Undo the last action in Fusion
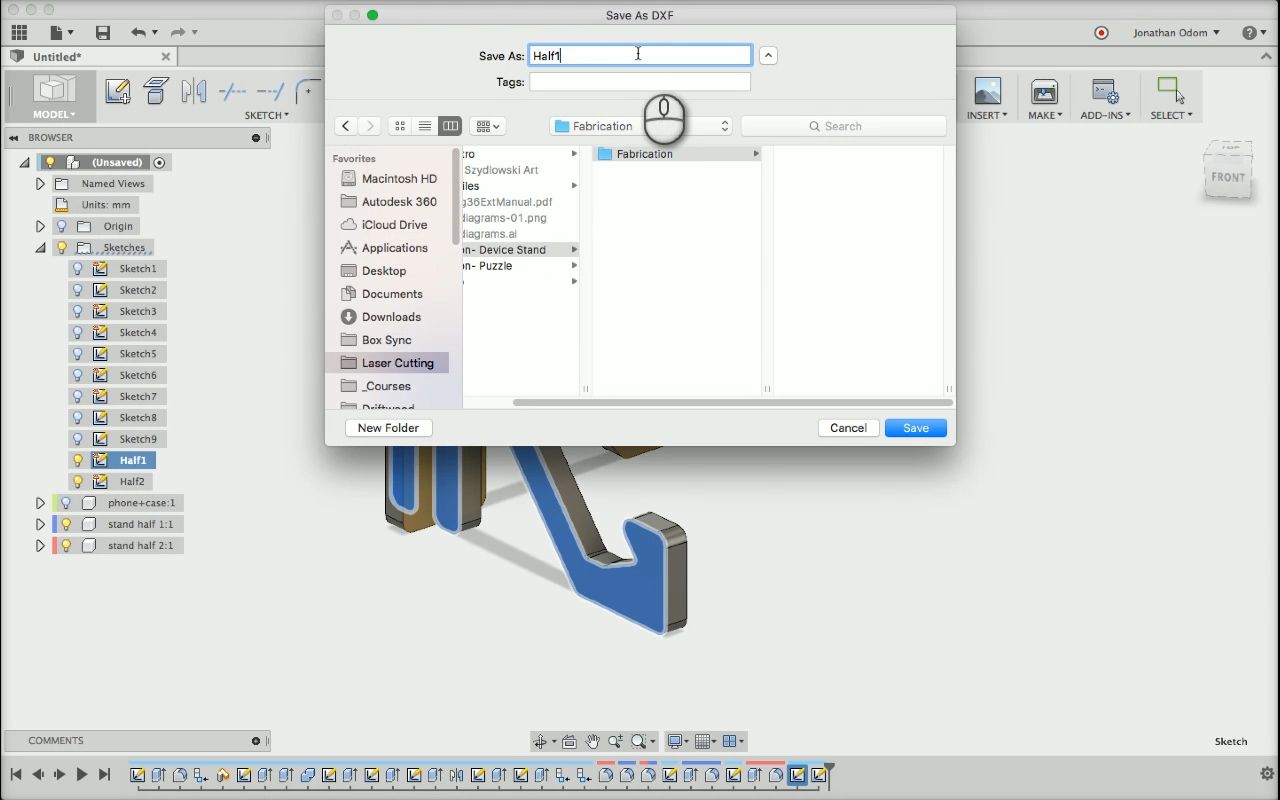Viewport: 1280px width, 800px height. [x=138, y=33]
